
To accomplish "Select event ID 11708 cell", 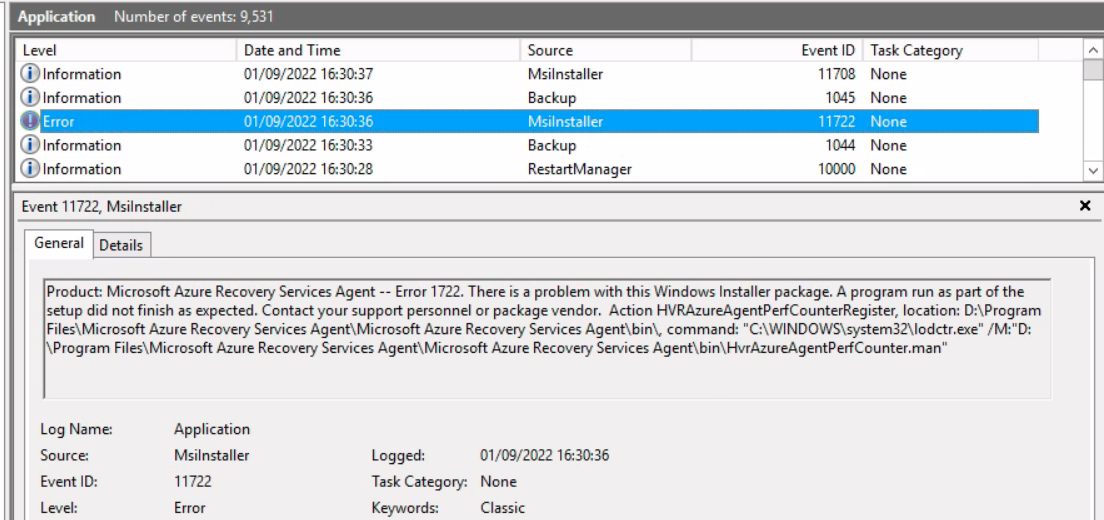I will tap(837, 74).
